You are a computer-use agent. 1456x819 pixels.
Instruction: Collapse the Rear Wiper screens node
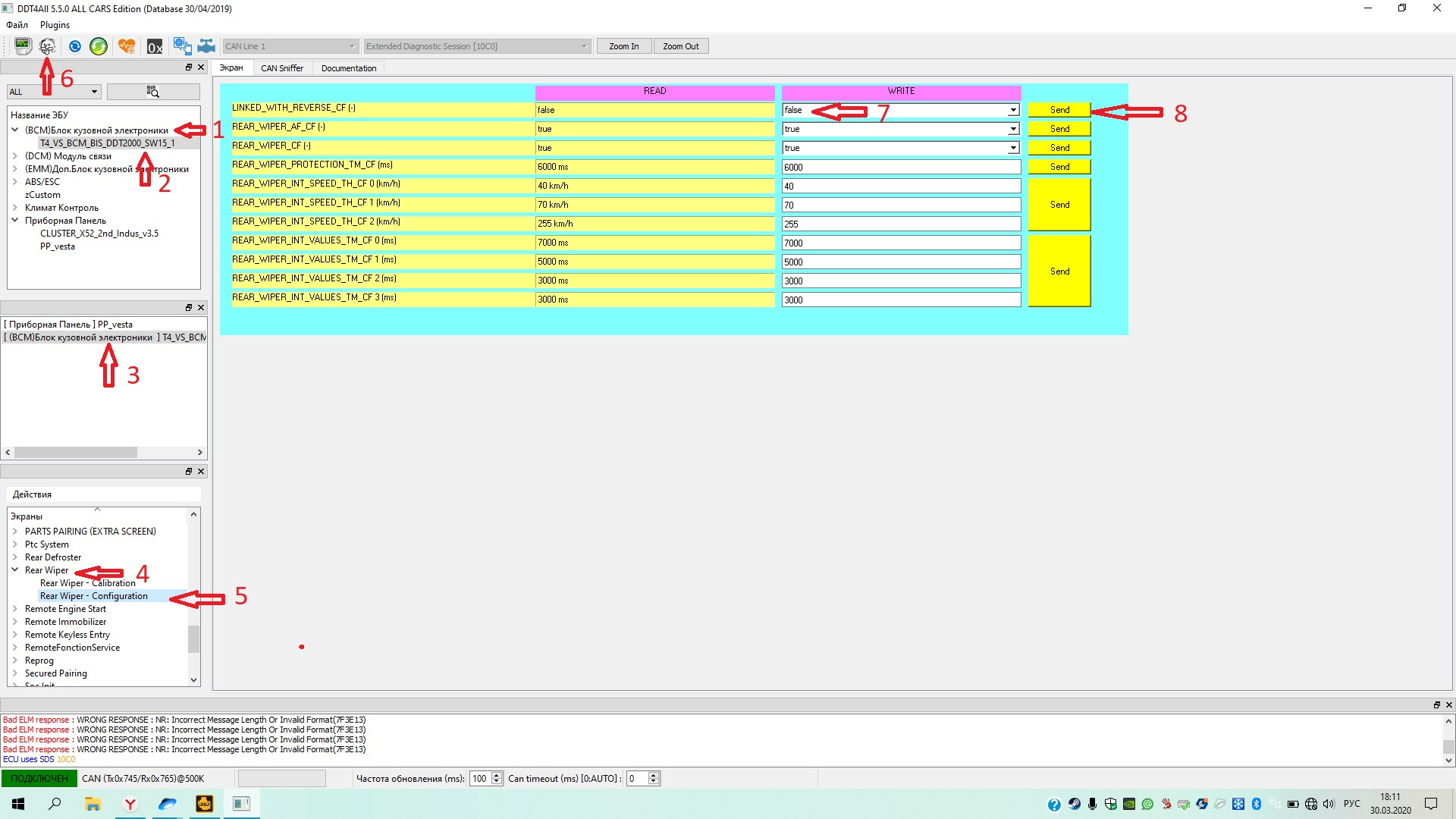pos(14,570)
